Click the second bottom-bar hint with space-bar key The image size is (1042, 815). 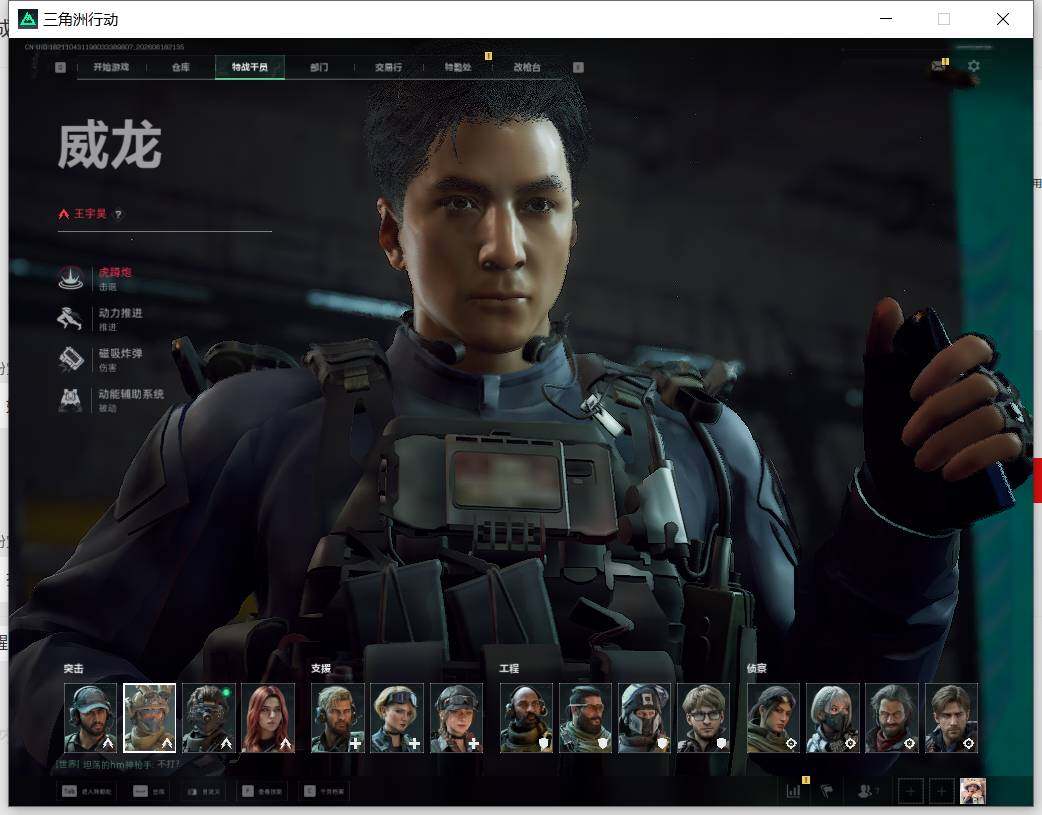[150, 792]
